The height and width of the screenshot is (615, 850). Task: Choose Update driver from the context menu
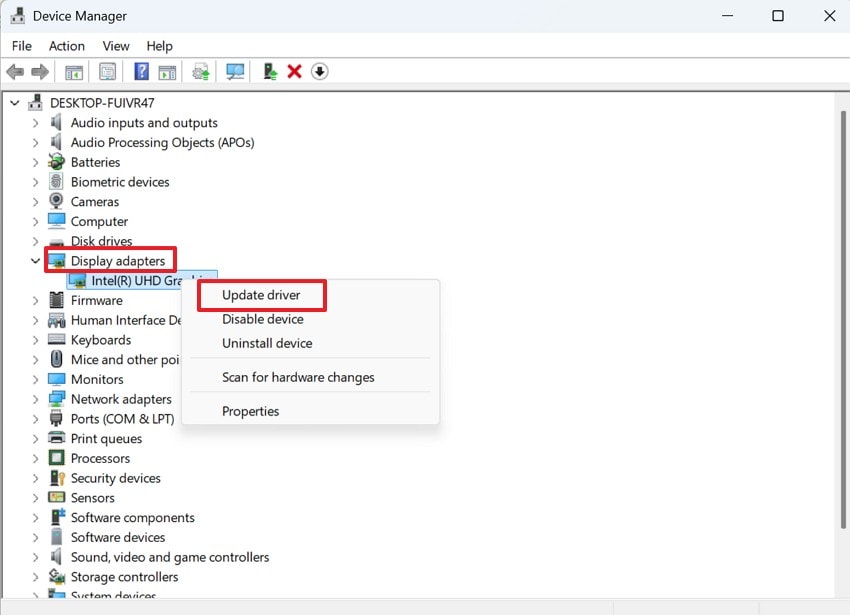[x=261, y=295]
